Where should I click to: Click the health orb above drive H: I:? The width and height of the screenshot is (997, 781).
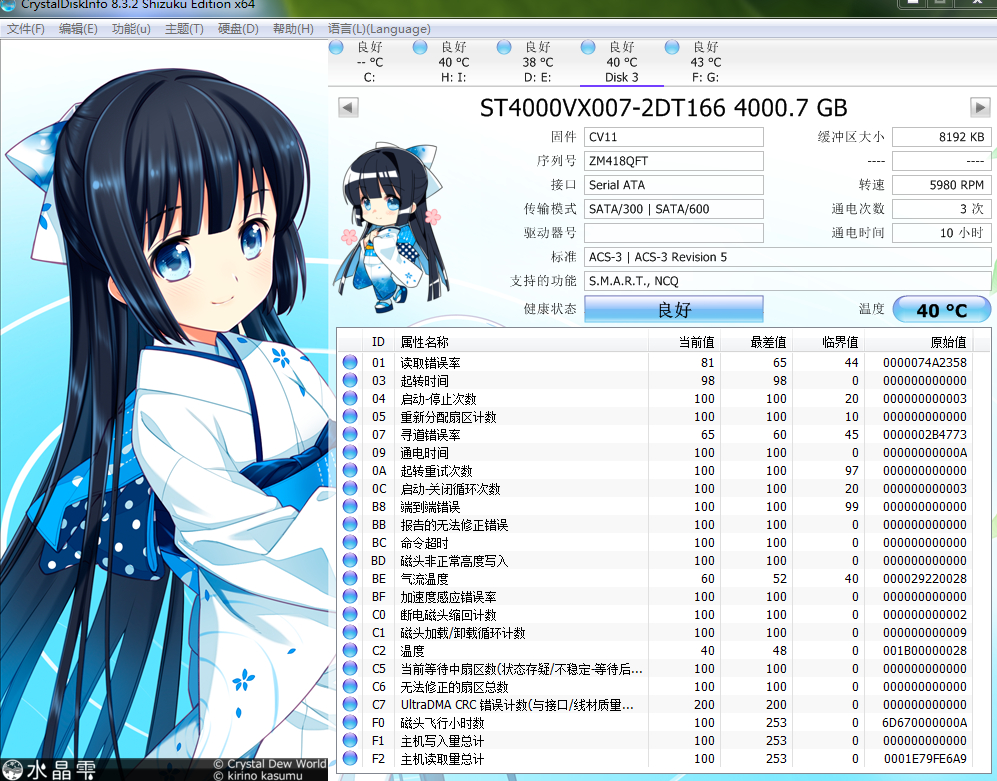click(420, 47)
